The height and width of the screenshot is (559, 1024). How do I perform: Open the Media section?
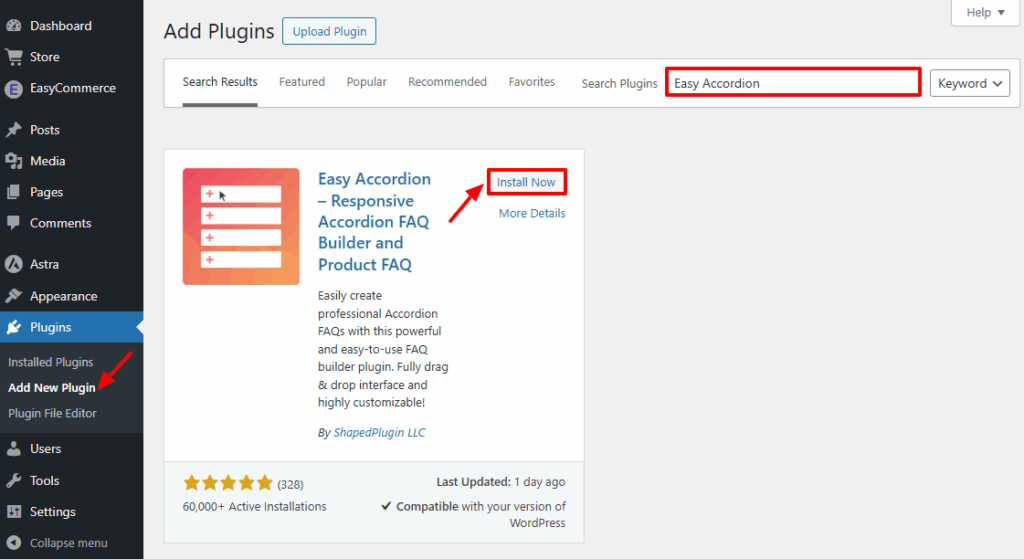pos(48,161)
